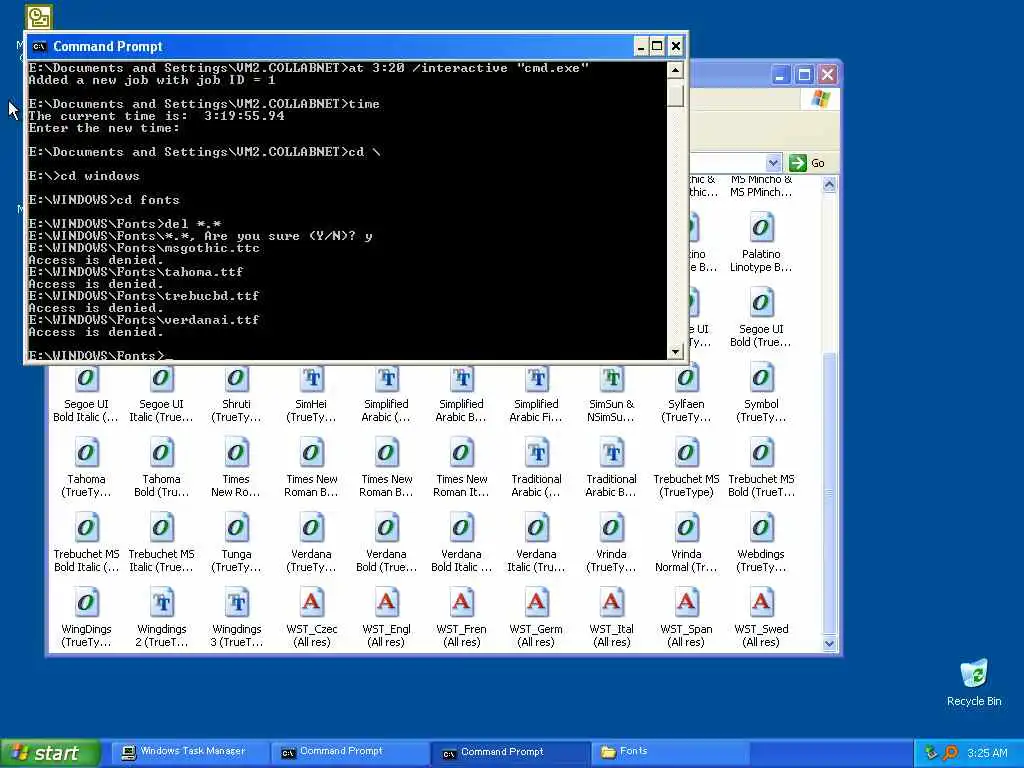
Task: Maximize the Fonts window
Action: [804, 75]
